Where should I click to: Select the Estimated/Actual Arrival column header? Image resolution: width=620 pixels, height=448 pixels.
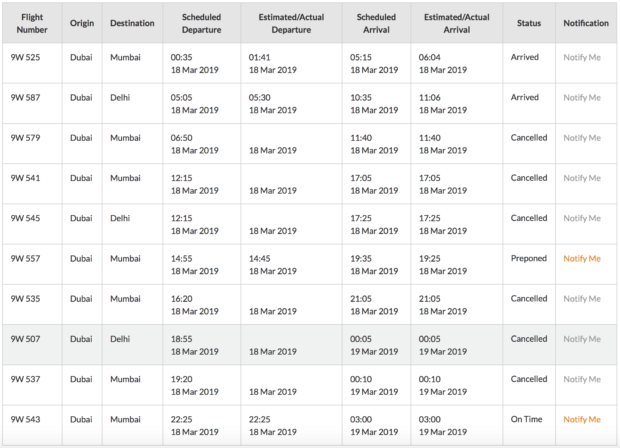(x=457, y=23)
